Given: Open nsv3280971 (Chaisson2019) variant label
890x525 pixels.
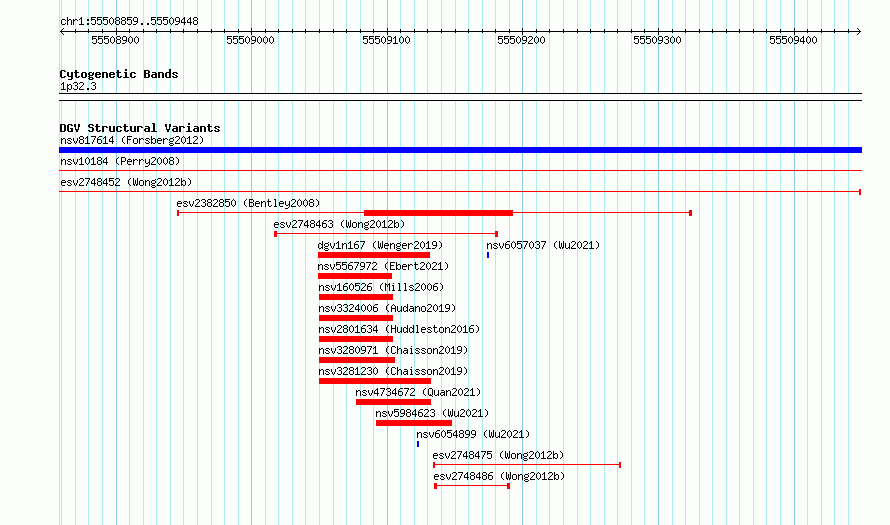Looking at the screenshot, I should click(393, 350).
